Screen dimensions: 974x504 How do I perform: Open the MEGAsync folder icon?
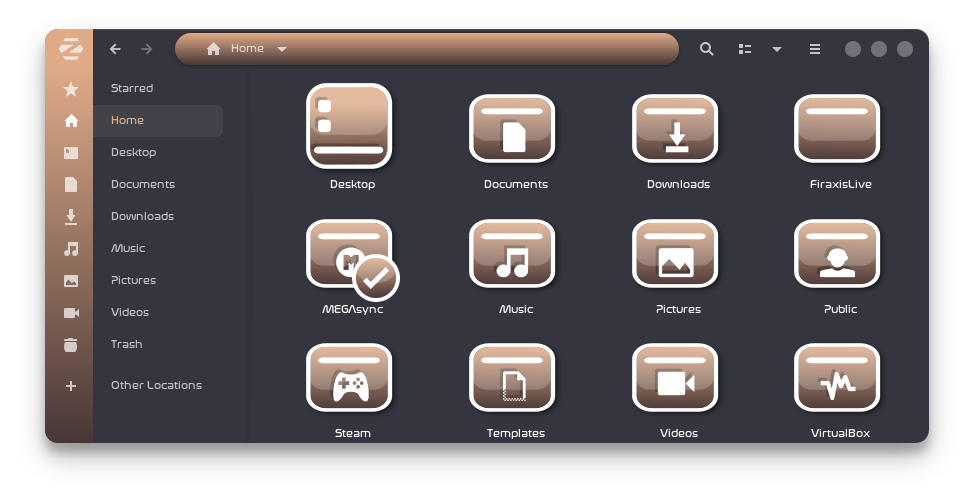click(349, 254)
